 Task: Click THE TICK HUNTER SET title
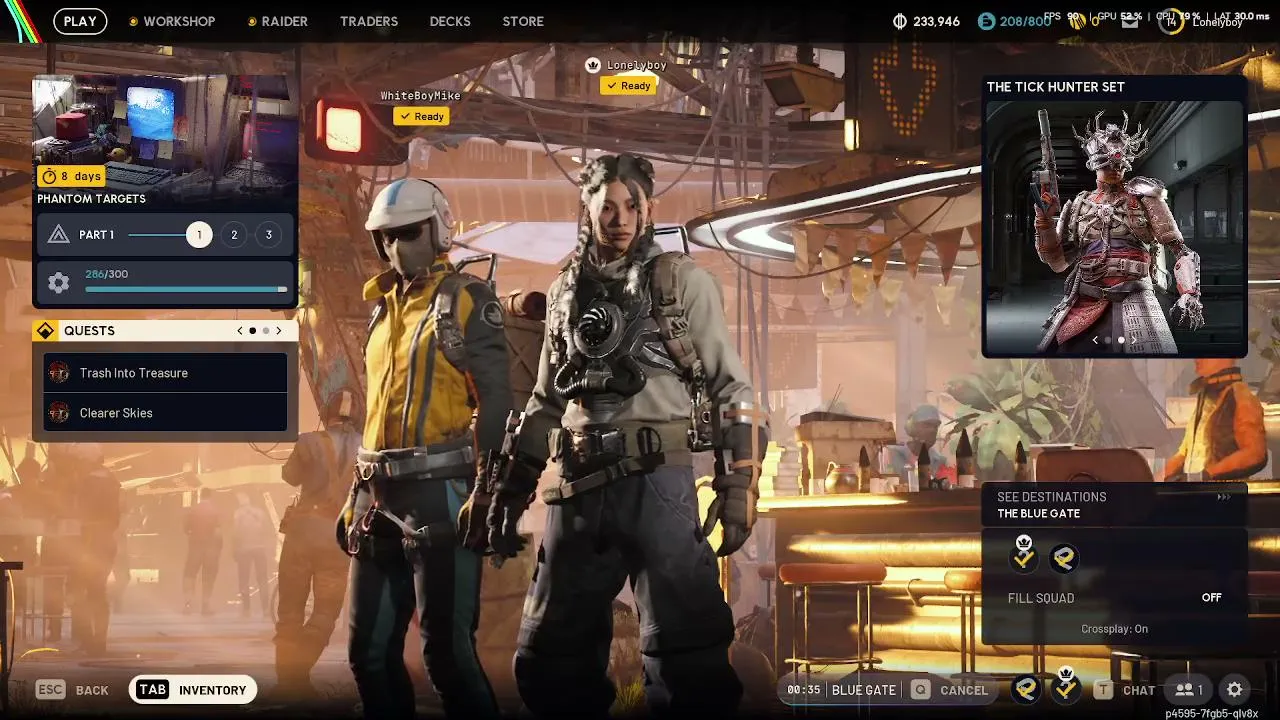pyautogui.click(x=1056, y=87)
